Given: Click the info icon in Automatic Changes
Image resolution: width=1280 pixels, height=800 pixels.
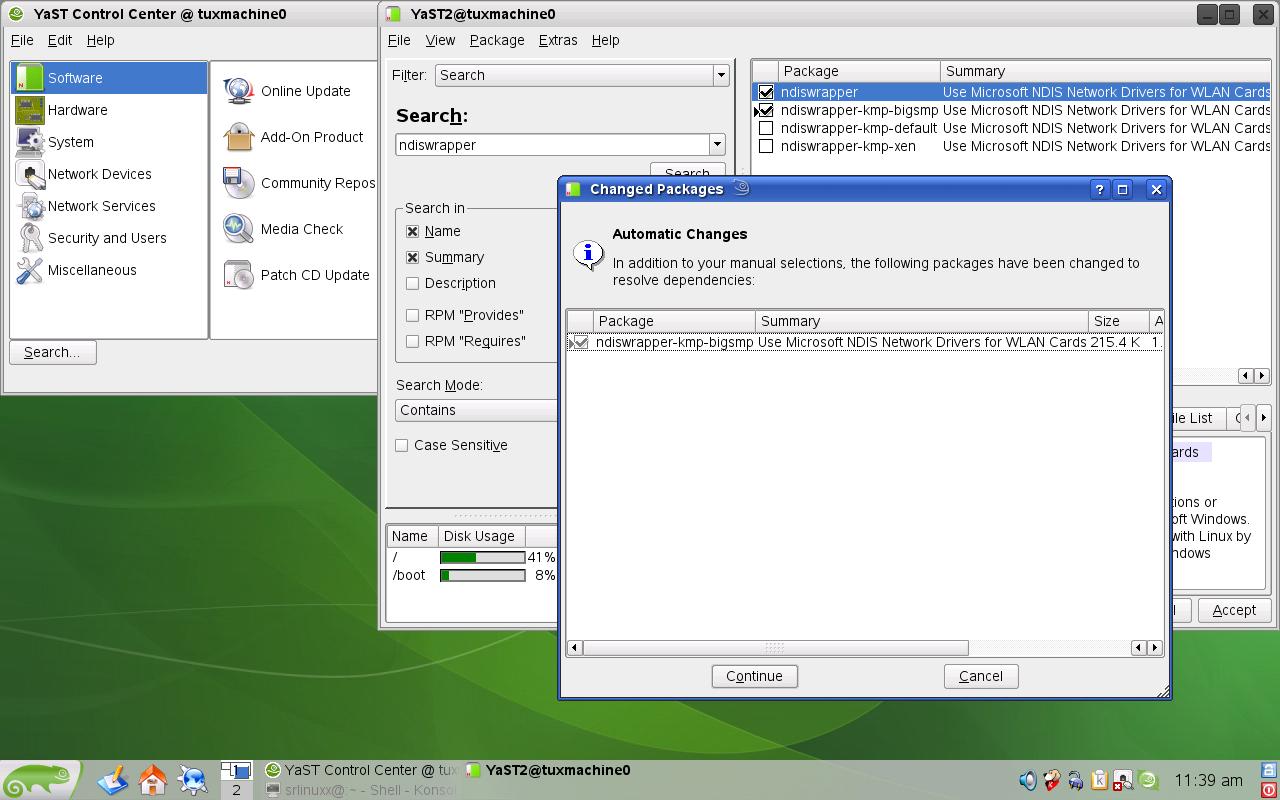Looking at the screenshot, I should tap(589, 254).
